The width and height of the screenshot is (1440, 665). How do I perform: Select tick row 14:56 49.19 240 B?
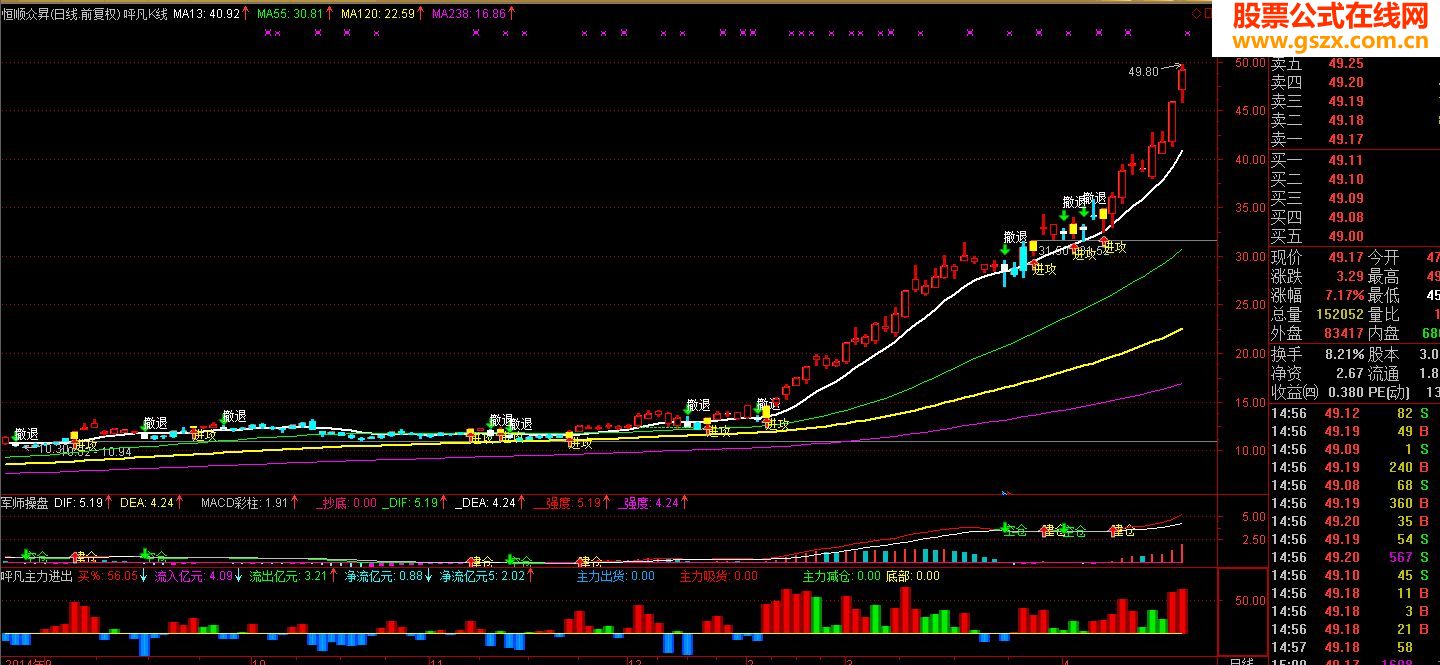pos(1355,467)
